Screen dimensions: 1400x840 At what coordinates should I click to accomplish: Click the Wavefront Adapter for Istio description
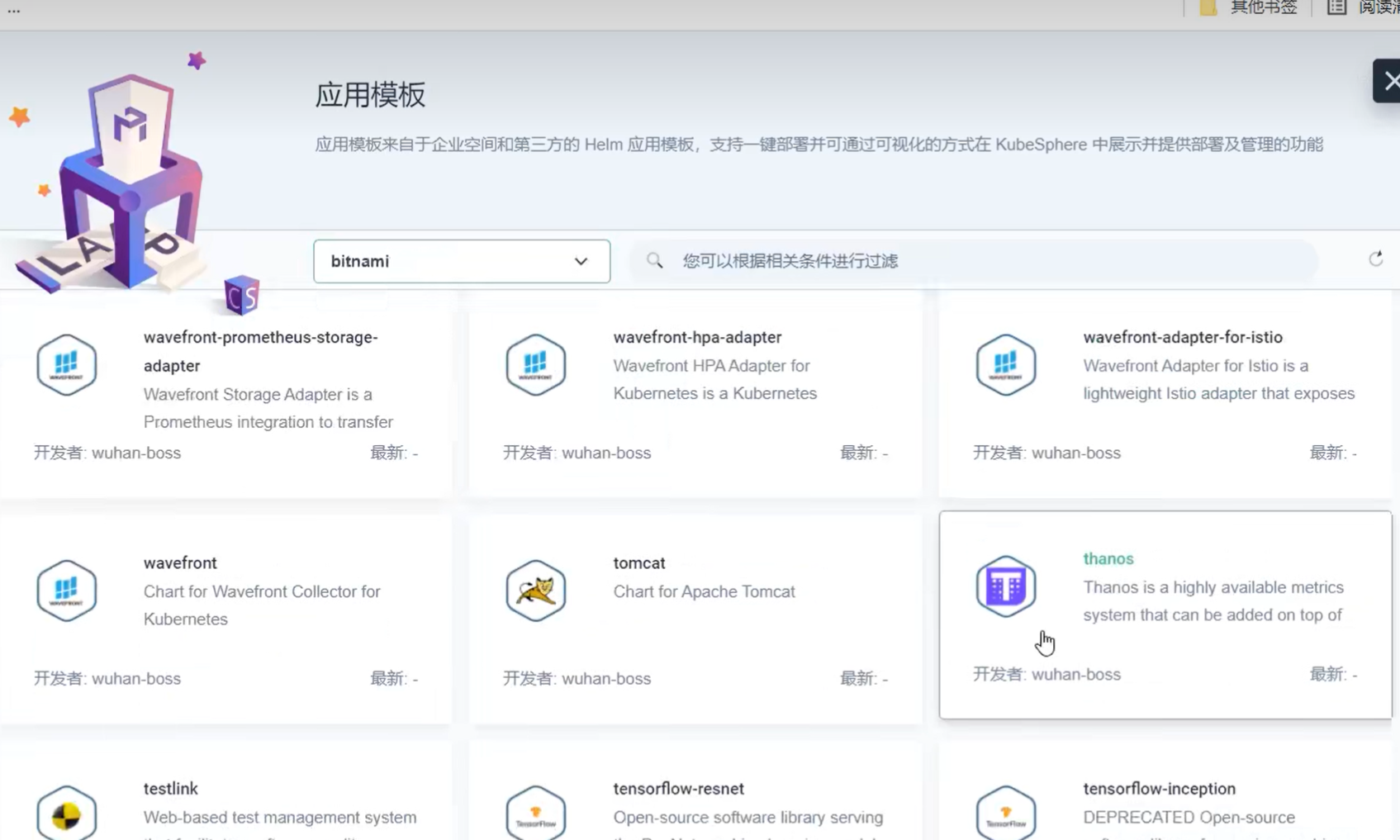pos(1219,379)
